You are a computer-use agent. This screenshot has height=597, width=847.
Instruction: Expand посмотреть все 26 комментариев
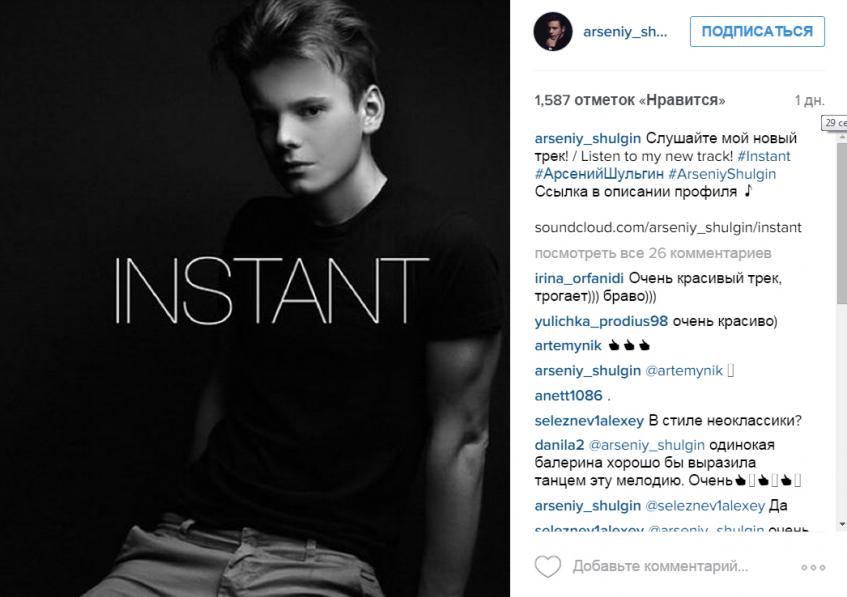coord(653,253)
